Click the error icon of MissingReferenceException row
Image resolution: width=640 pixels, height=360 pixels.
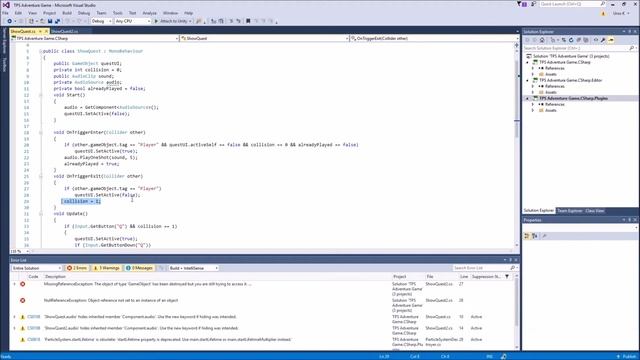coord(22,284)
